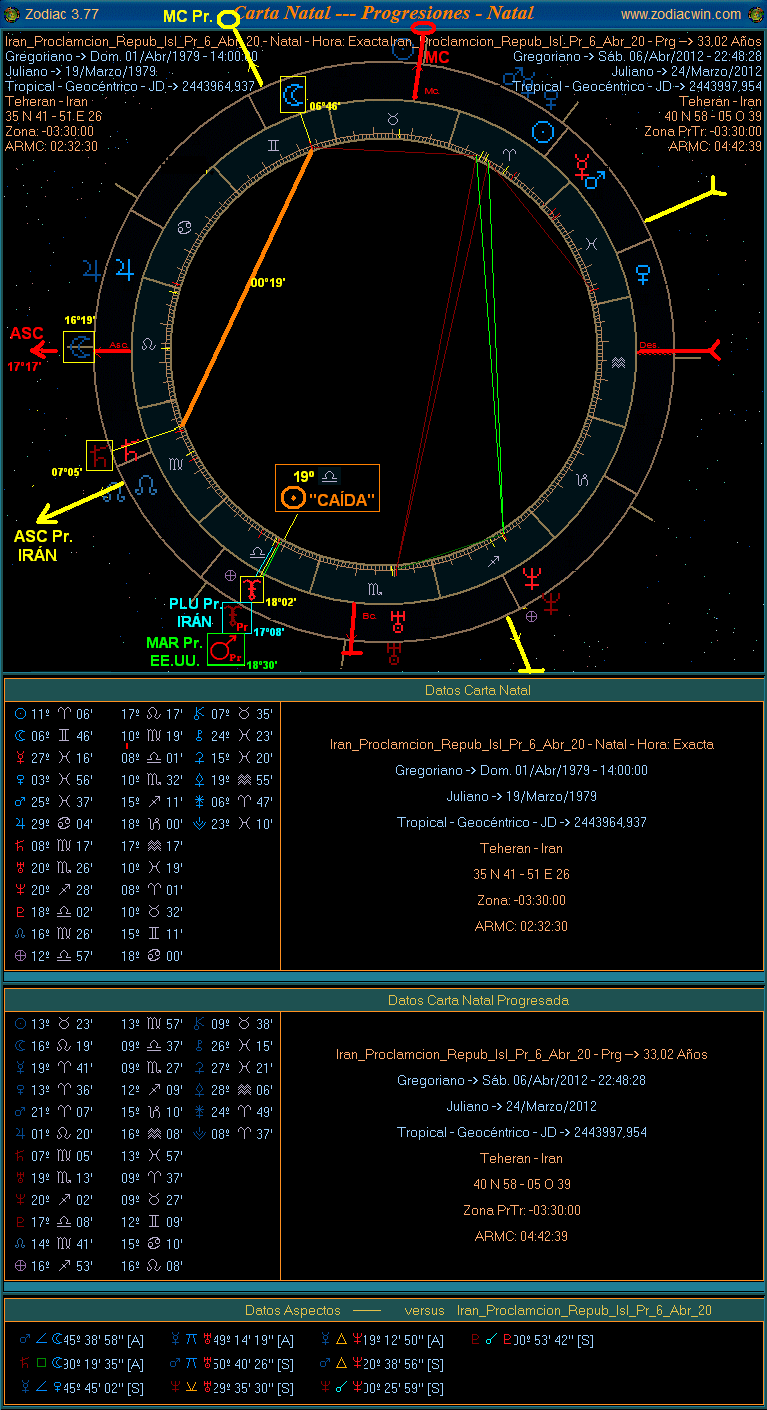Click 35 N 41 - 51 E 26 in natal panel

click(520, 874)
